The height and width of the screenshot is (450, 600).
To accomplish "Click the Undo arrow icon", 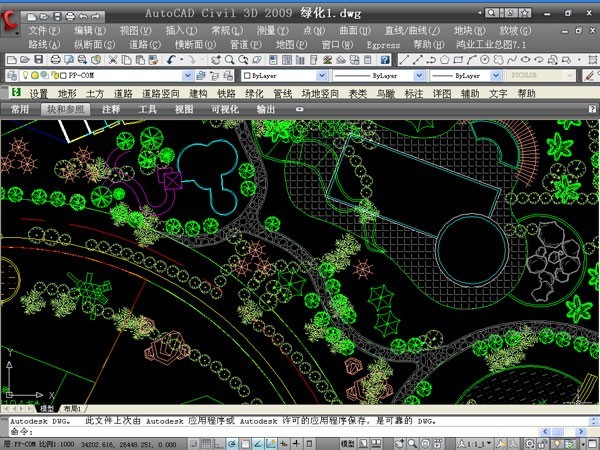I will [174, 60].
